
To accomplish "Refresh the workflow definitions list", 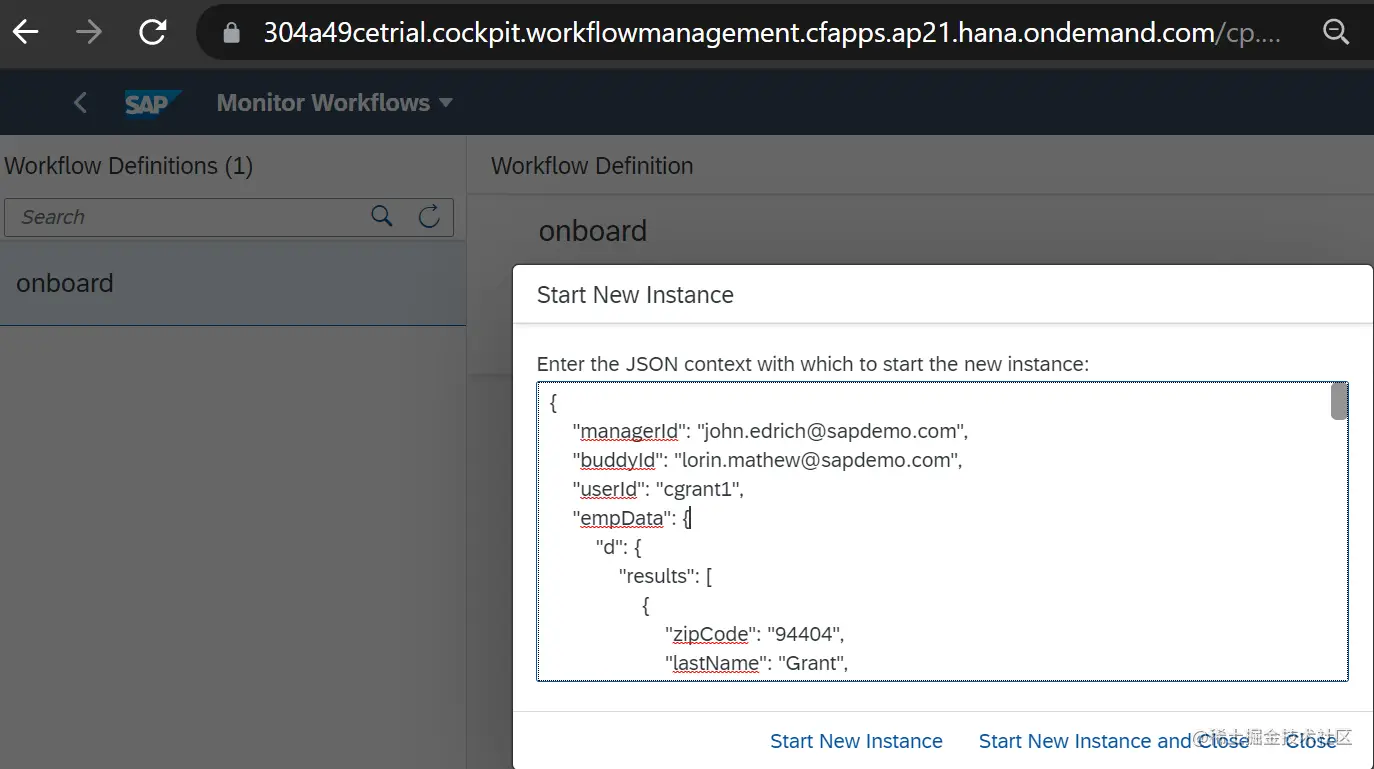I will click(x=429, y=216).
